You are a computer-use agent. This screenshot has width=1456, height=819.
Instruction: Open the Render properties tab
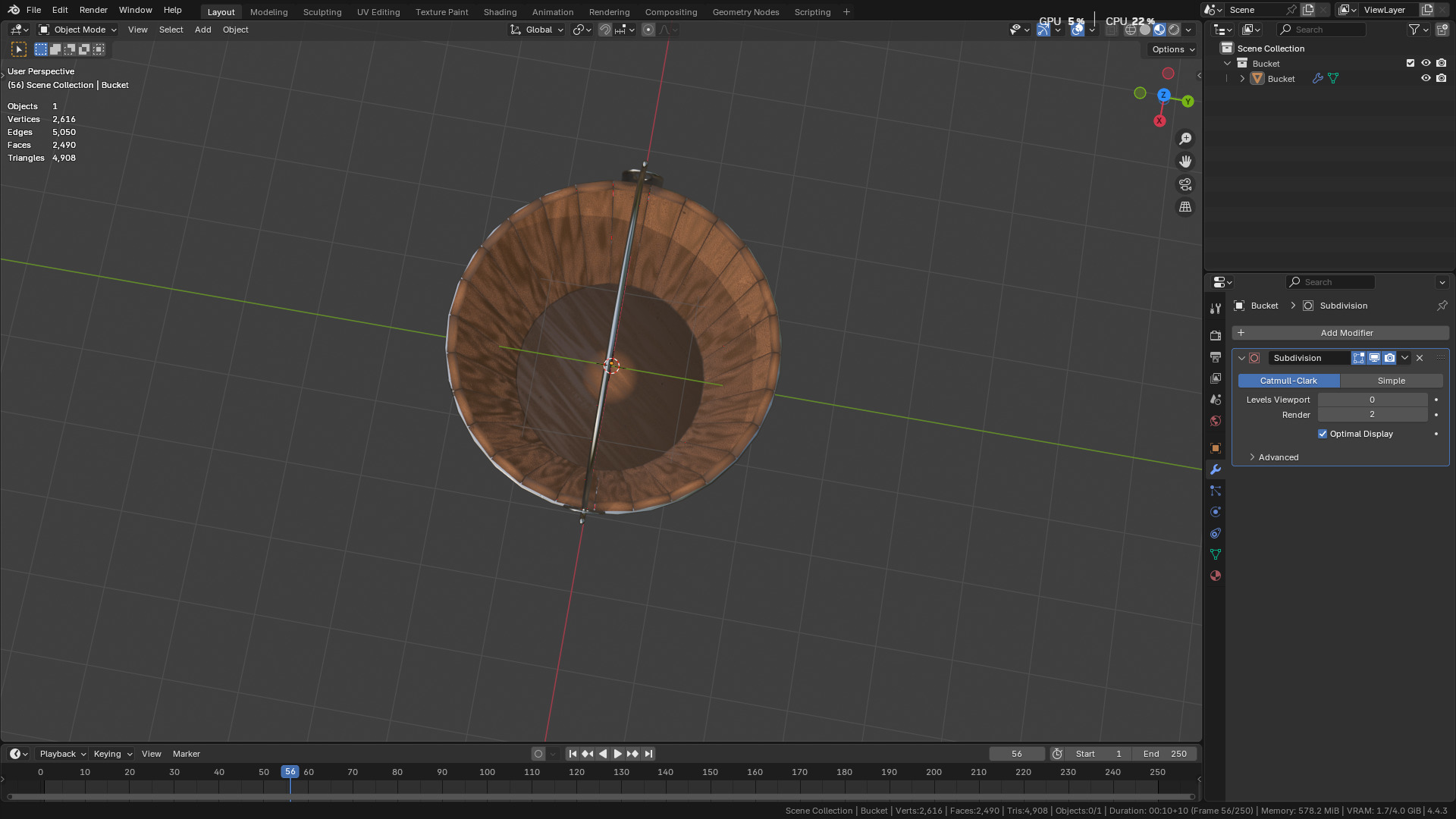tap(1216, 335)
